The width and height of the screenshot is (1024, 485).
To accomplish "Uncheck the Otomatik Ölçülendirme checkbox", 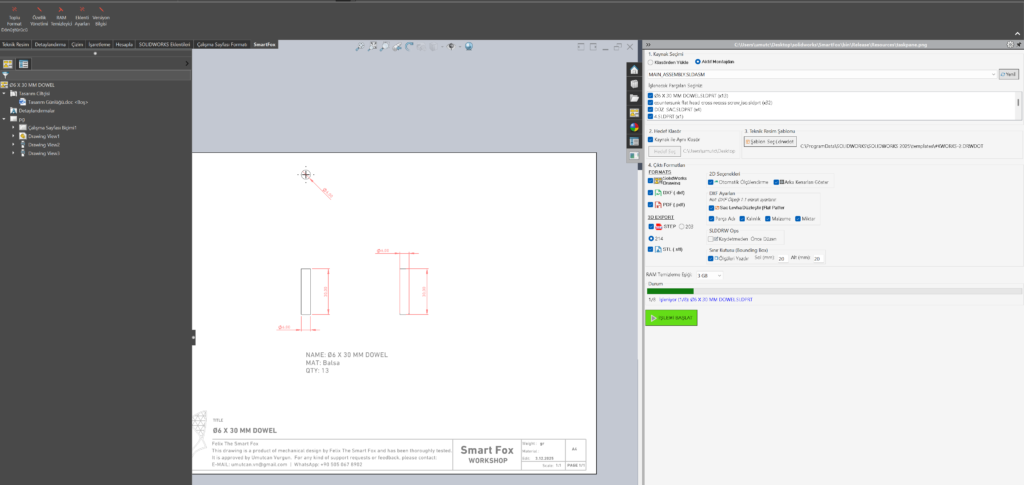I will click(x=711, y=182).
